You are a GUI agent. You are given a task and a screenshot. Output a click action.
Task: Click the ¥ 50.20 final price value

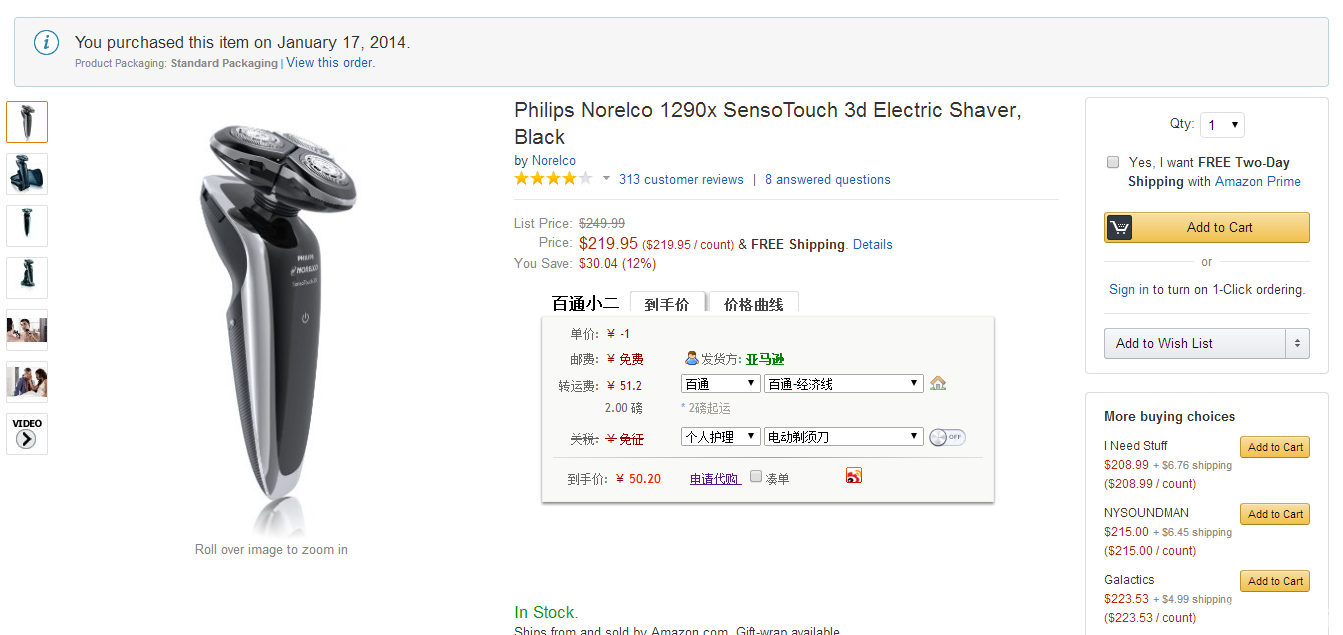(x=638, y=479)
